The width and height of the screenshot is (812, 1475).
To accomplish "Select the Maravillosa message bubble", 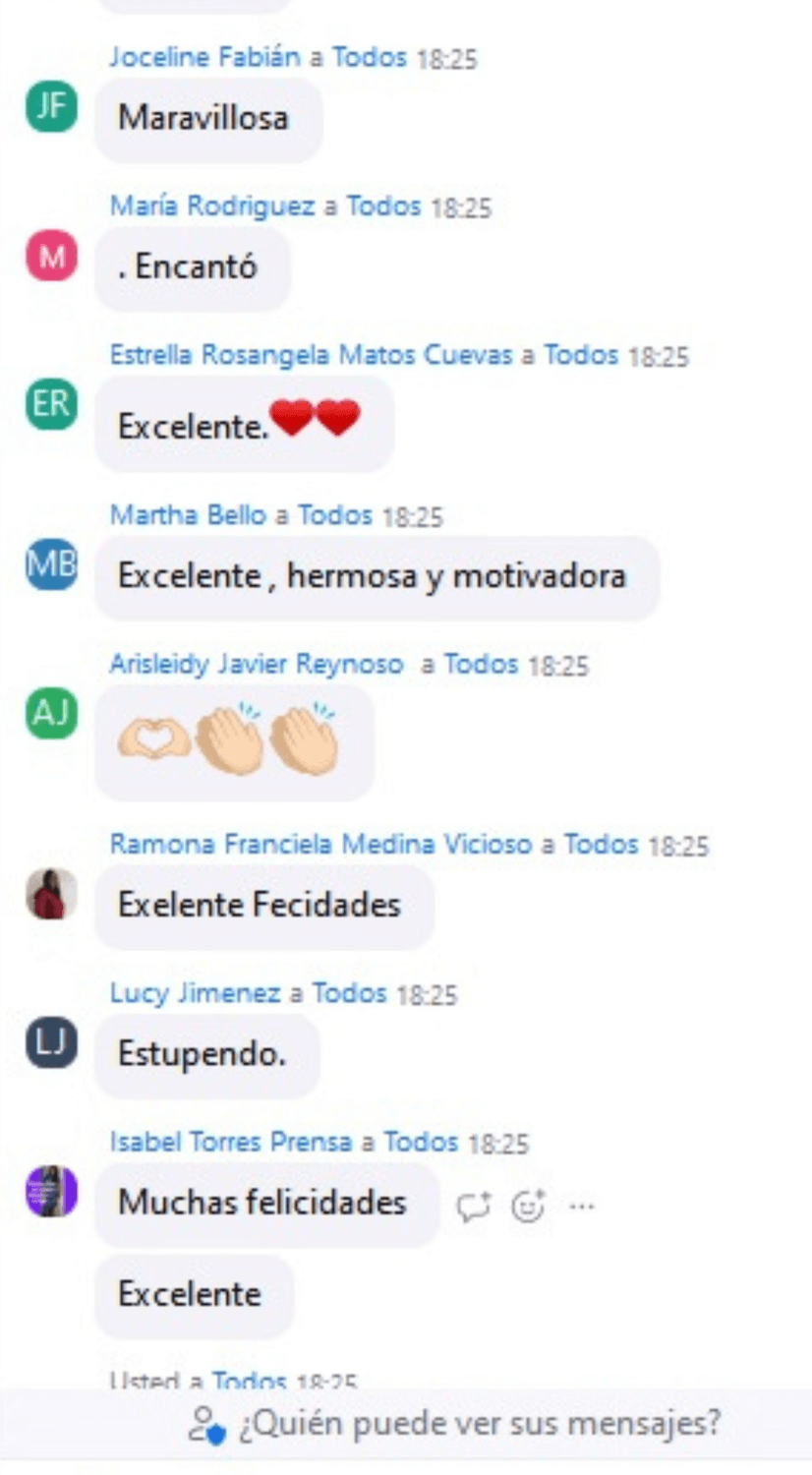I will [x=208, y=119].
